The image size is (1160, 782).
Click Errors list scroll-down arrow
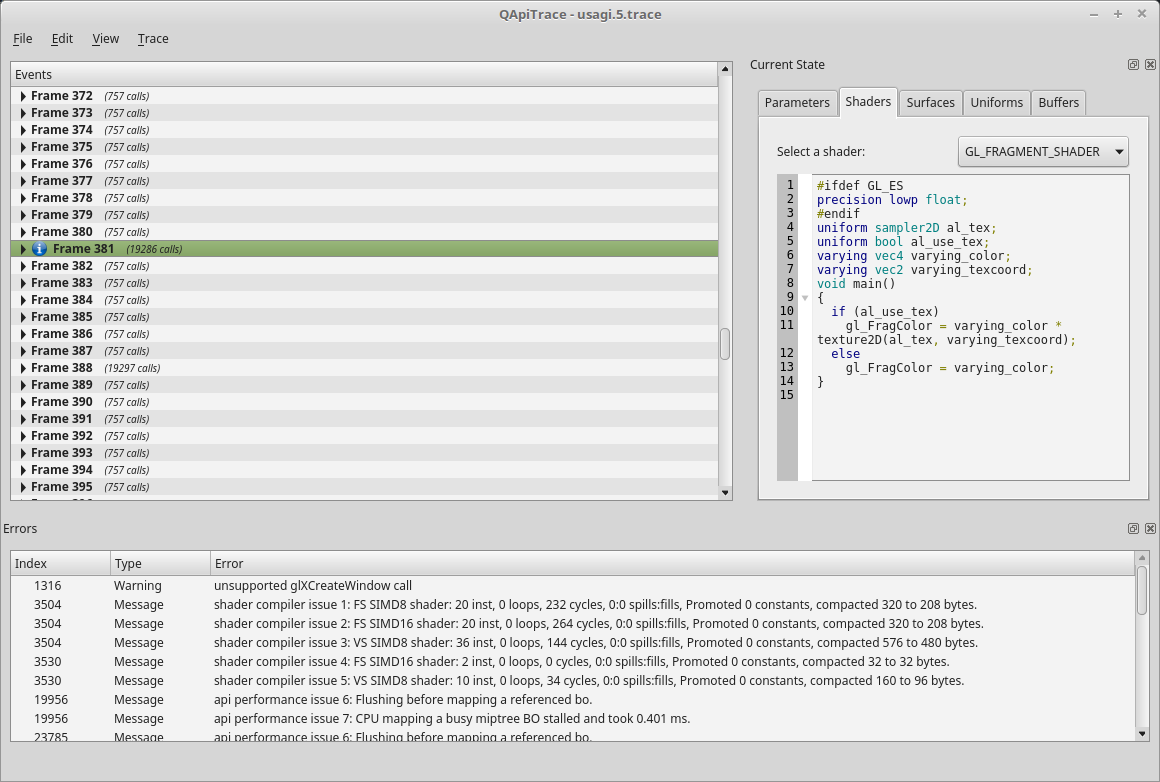click(1142, 733)
